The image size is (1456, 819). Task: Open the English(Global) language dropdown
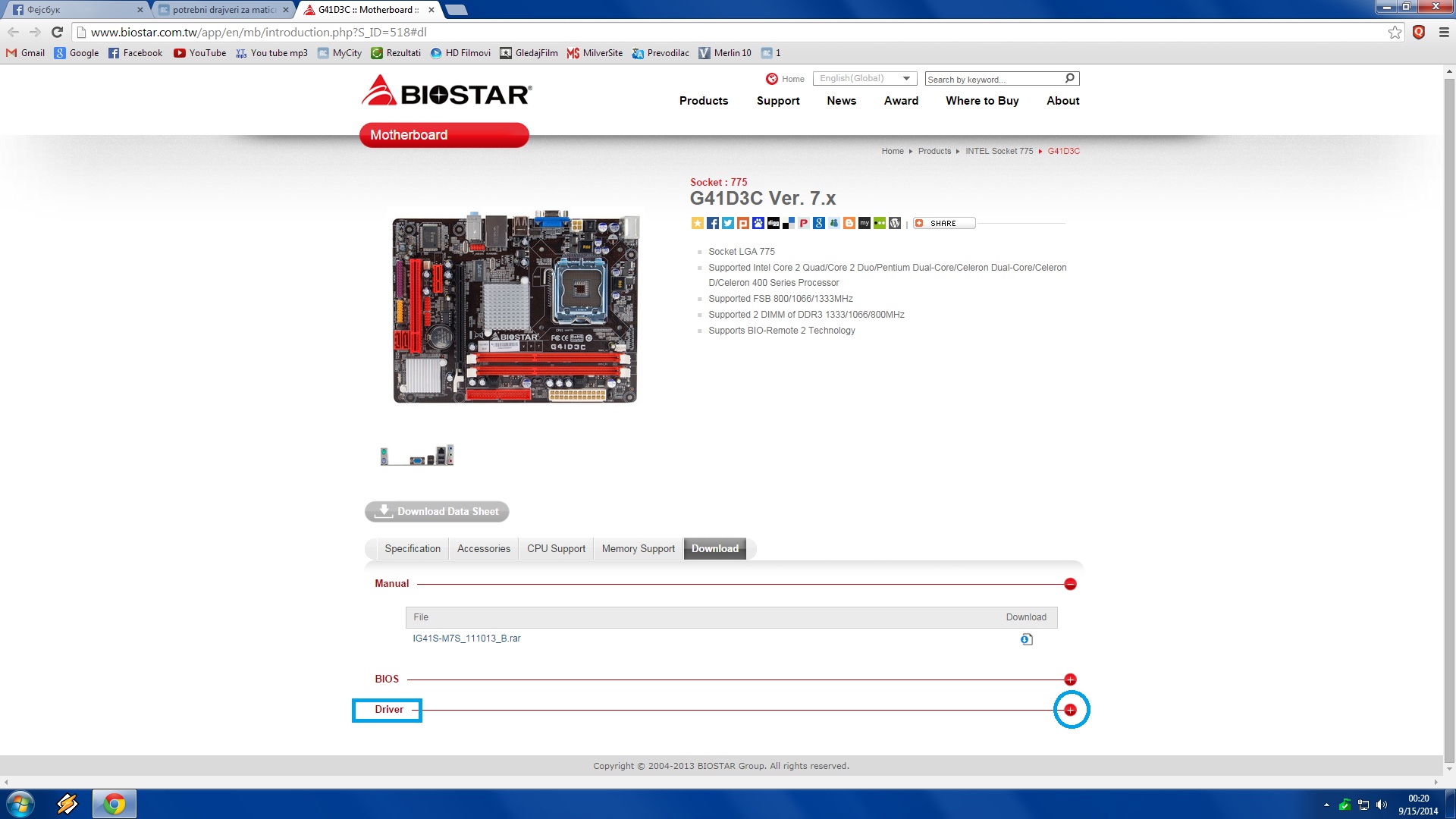864,79
